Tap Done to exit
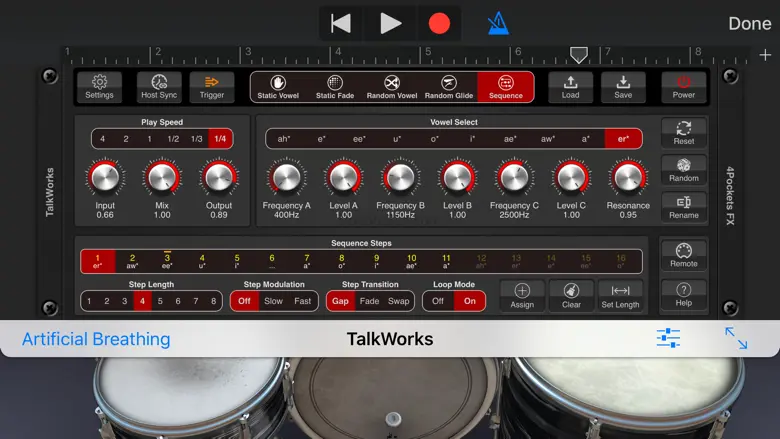Viewport: 780px width, 439px height. 749,23
